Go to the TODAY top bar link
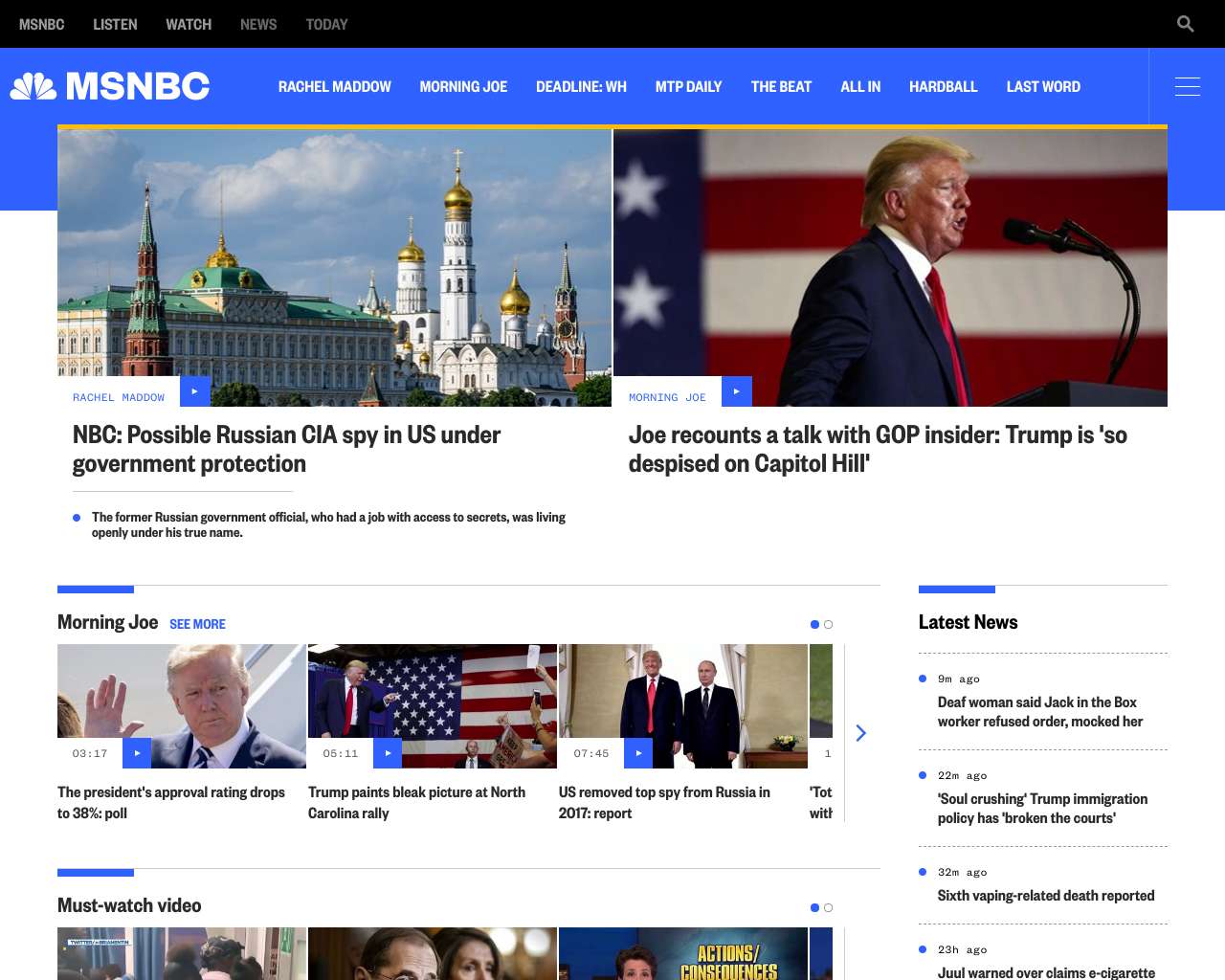 point(326,24)
